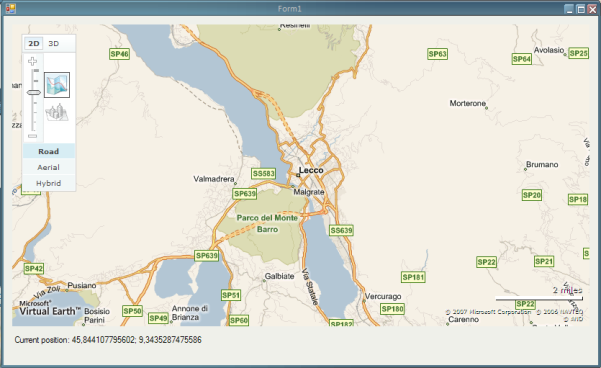Click the Morterone town label
The width and height of the screenshot is (601, 368).
tap(468, 103)
